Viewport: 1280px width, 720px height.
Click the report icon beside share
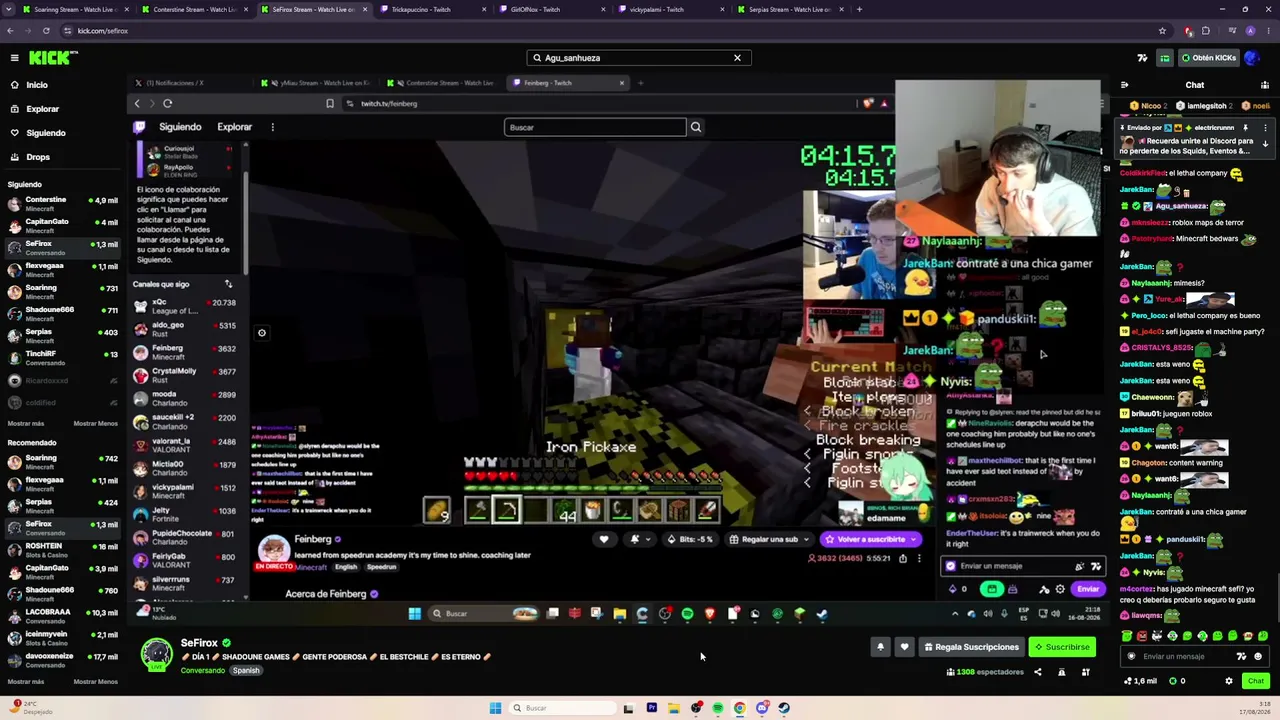click(x=1061, y=672)
